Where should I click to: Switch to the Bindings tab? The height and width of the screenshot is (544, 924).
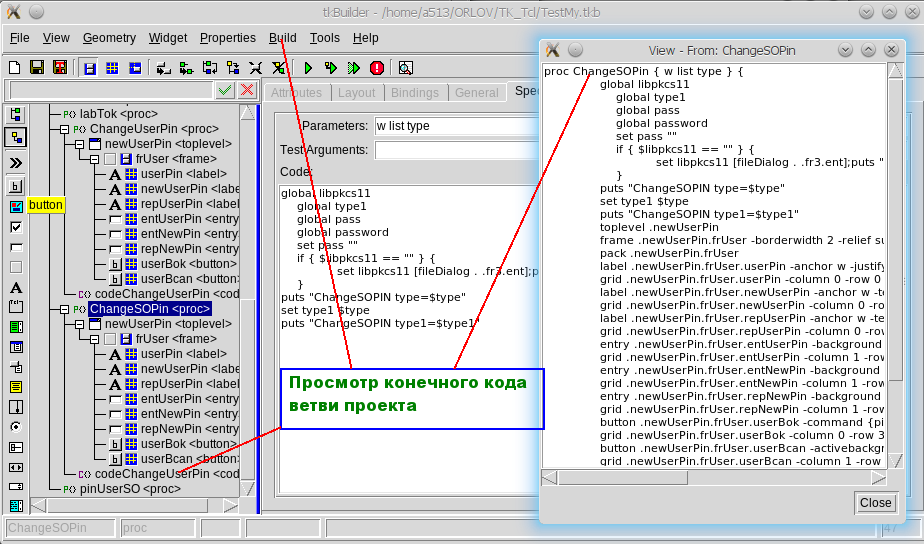point(415,93)
